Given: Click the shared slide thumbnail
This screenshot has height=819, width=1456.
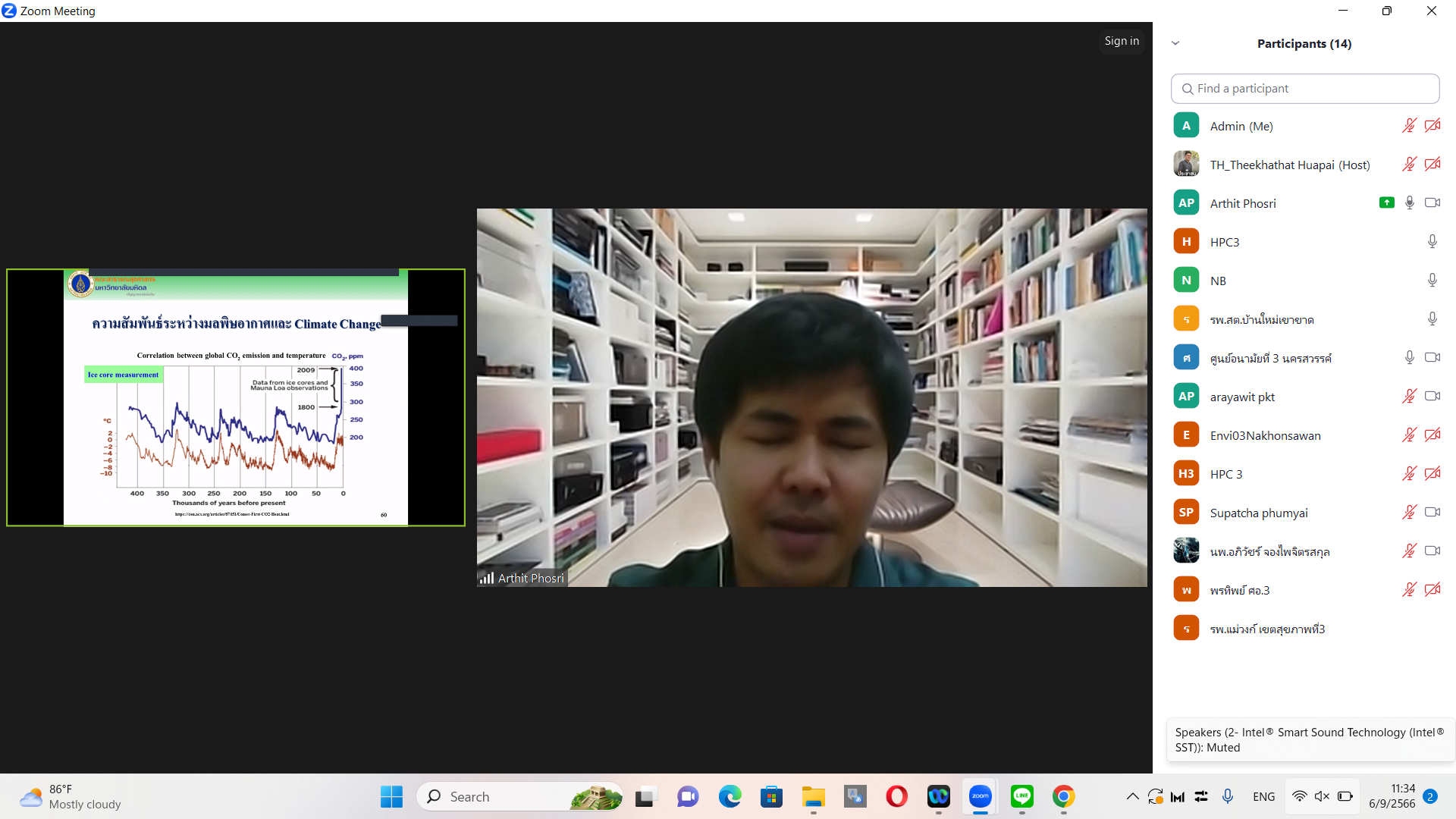Looking at the screenshot, I should point(236,397).
